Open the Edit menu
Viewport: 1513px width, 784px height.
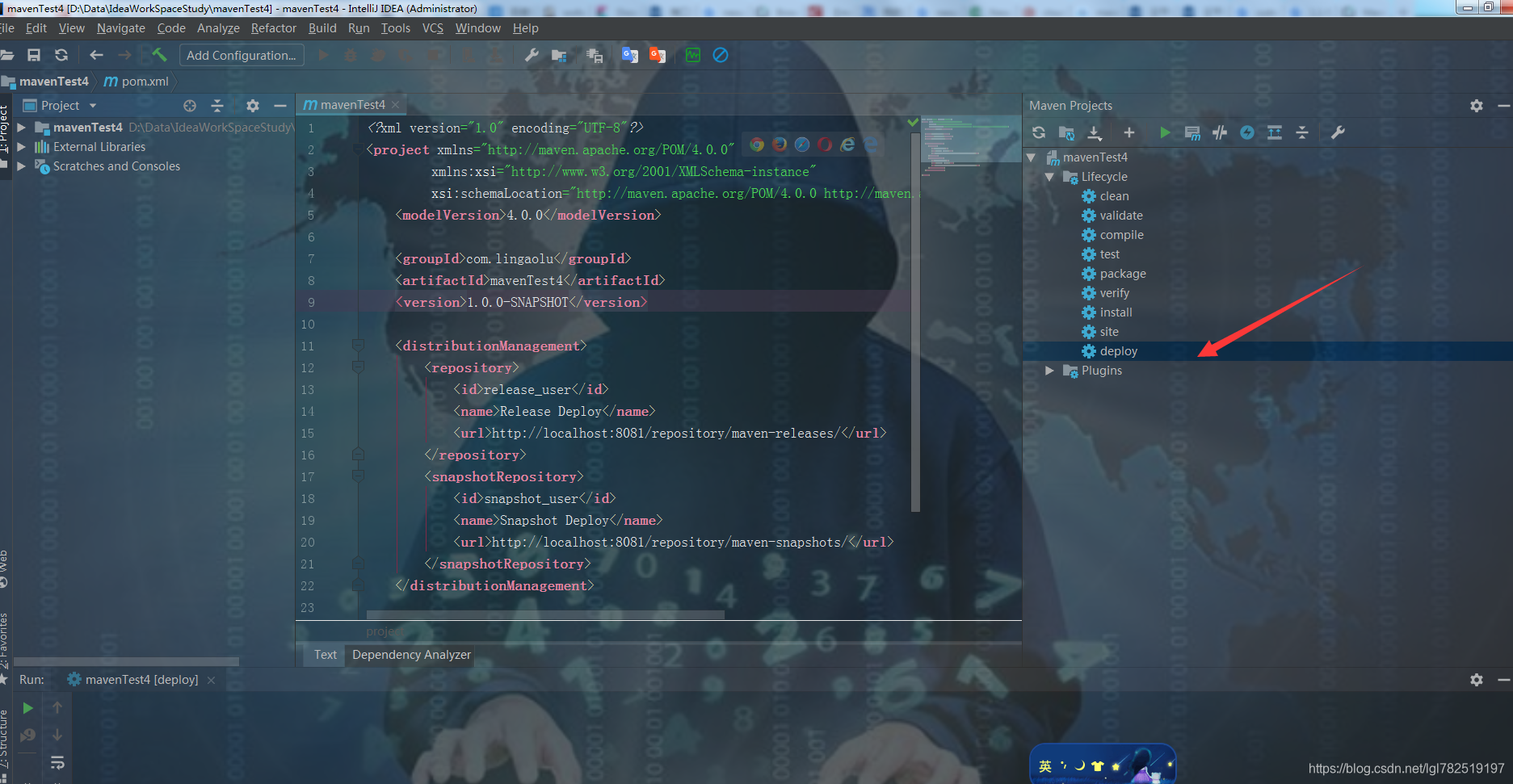click(x=36, y=28)
